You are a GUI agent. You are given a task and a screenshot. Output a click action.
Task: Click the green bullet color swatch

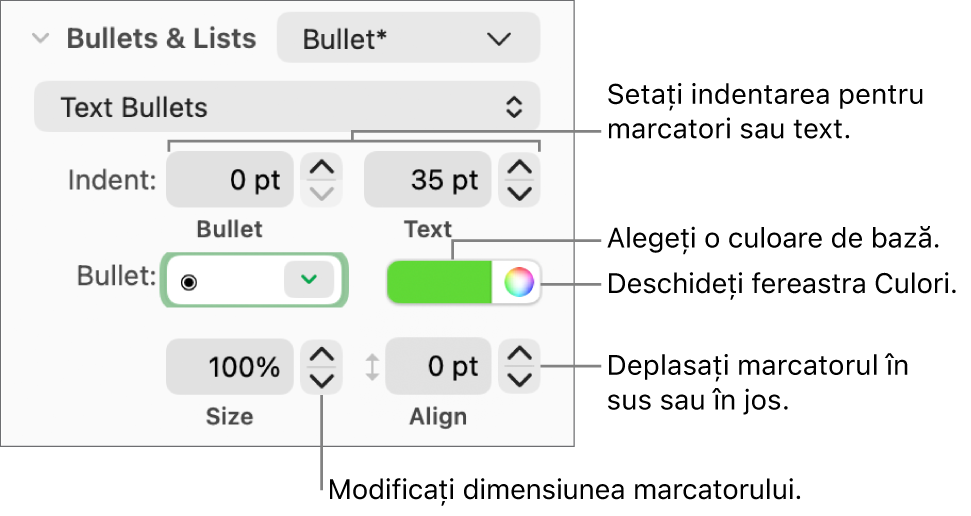tap(439, 283)
